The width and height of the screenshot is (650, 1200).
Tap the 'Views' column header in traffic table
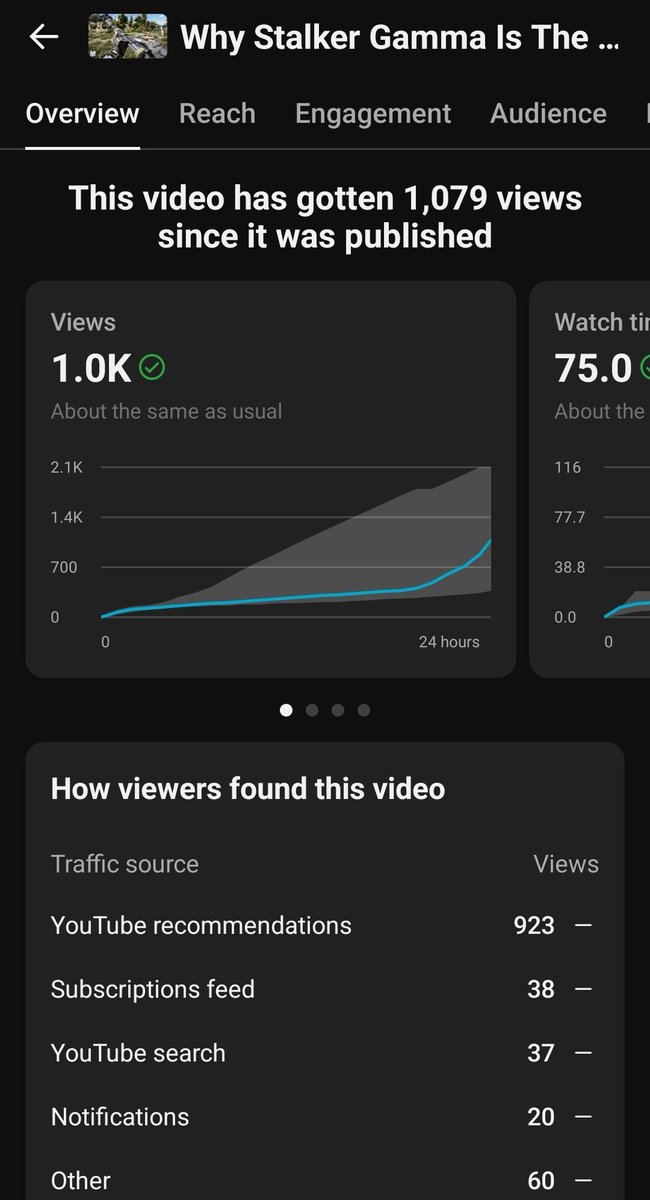[x=566, y=864]
